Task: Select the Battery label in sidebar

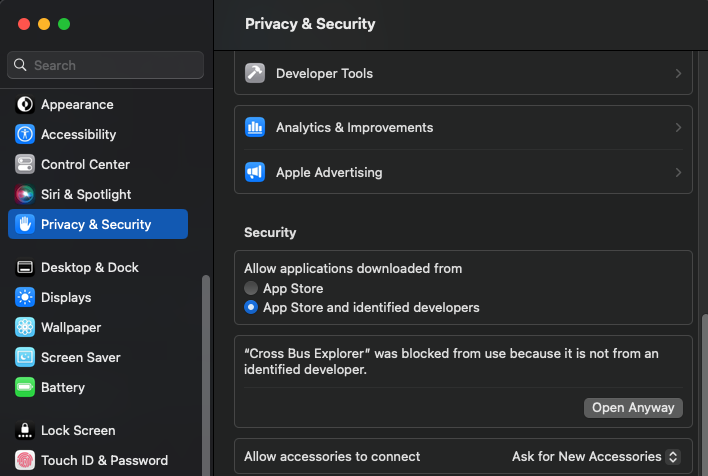Action: [x=63, y=387]
